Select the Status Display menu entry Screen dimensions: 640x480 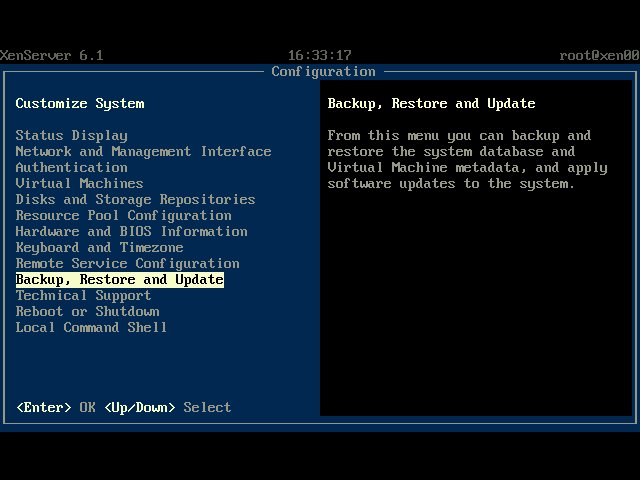point(71,136)
